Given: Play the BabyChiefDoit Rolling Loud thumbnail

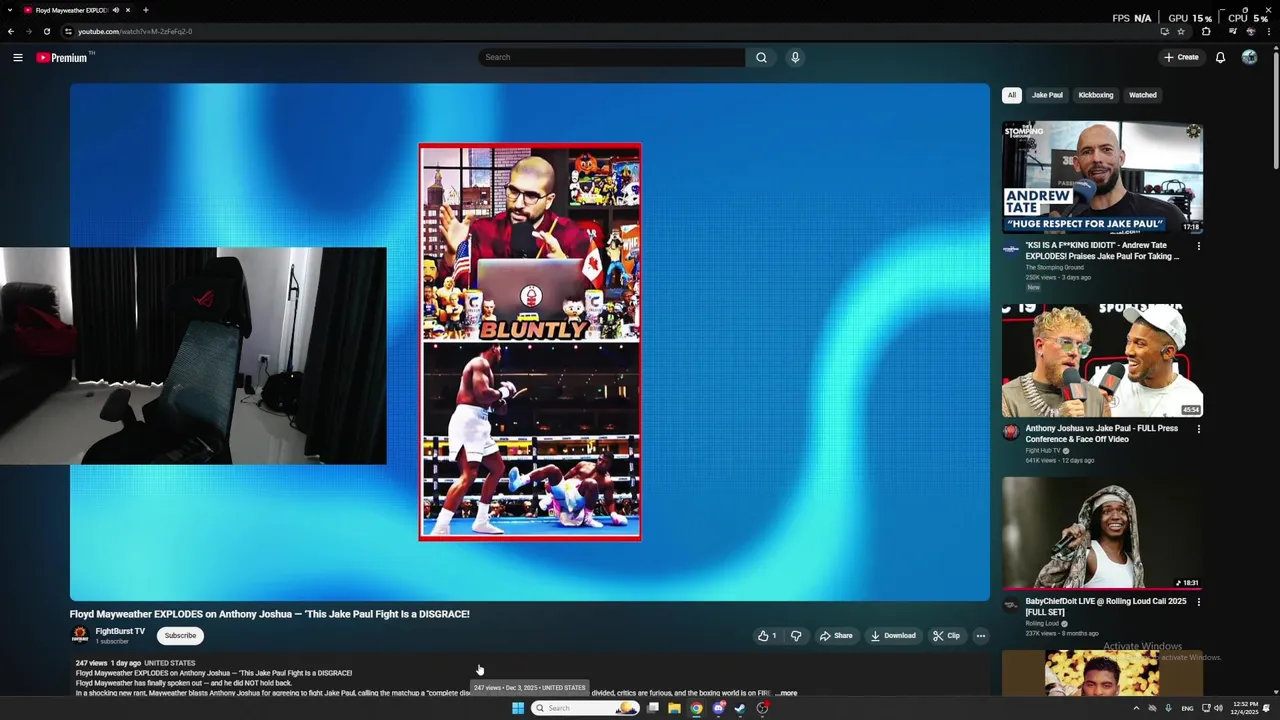Looking at the screenshot, I should 1102,533.
